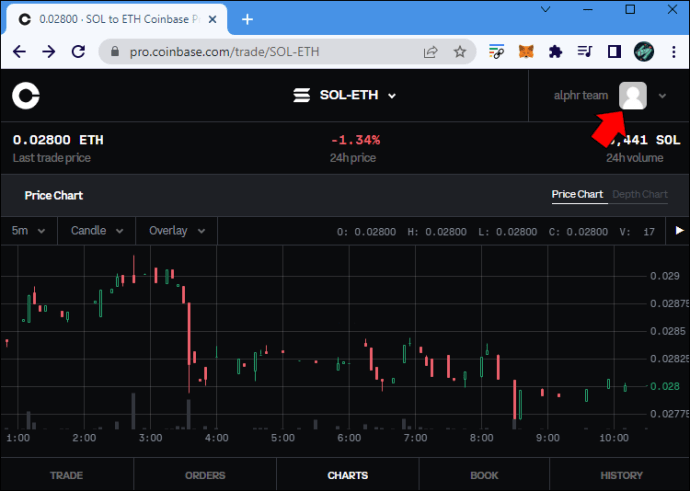Click the browser back arrow
Viewport: 690px width, 491px height.
[x=19, y=52]
